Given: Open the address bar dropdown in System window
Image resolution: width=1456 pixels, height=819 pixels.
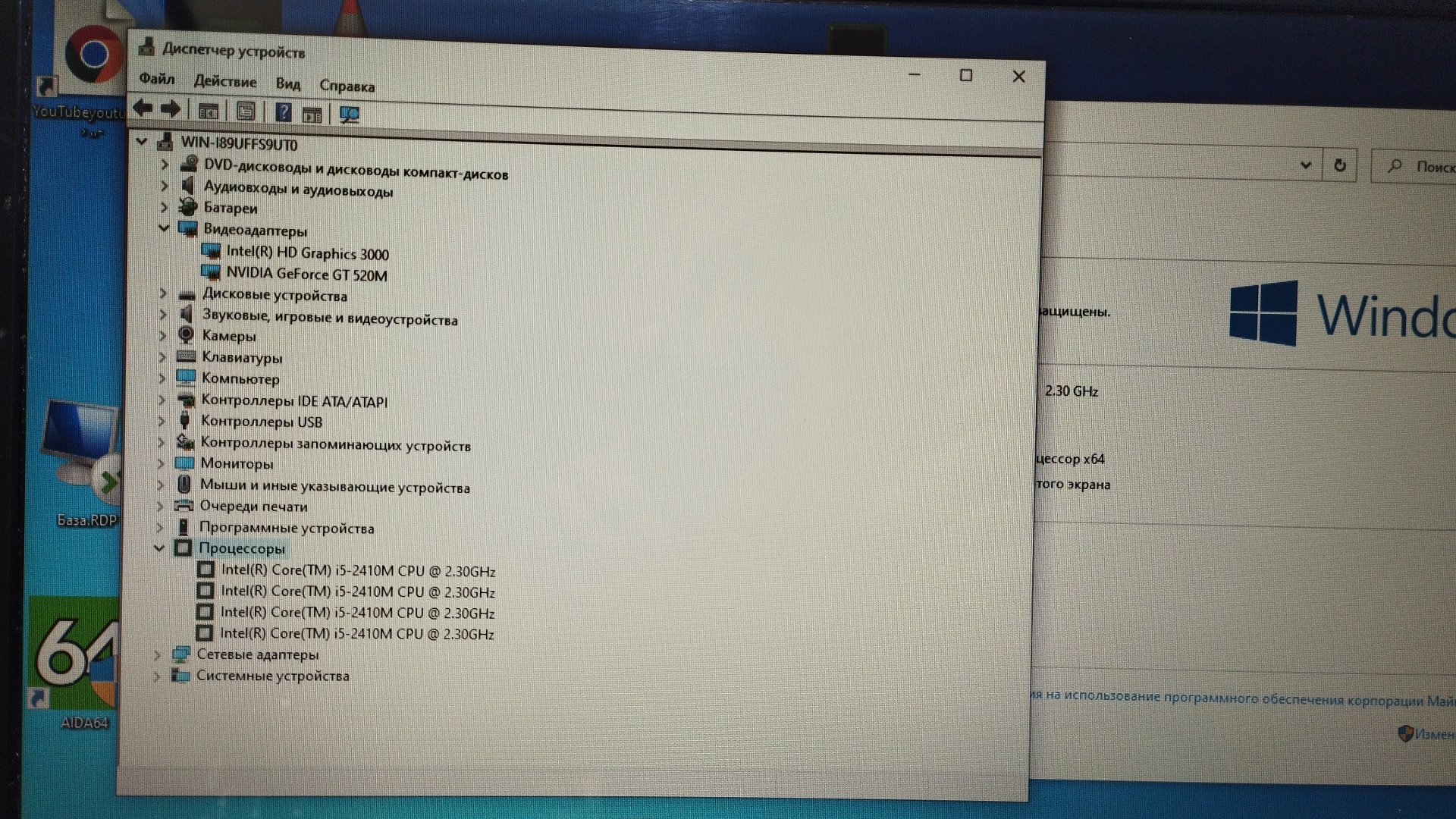Looking at the screenshot, I should [1306, 165].
